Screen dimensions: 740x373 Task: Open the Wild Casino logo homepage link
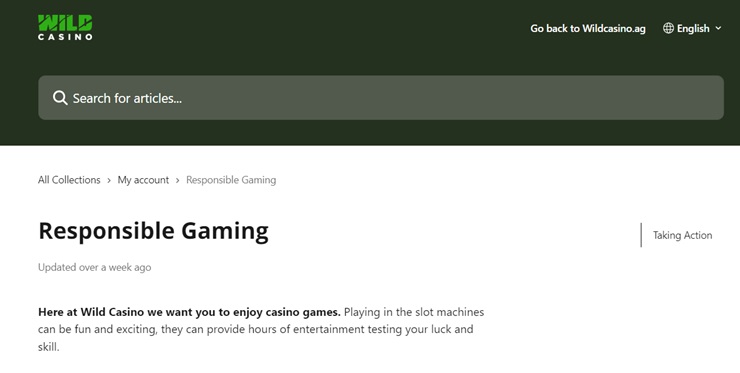(65, 27)
